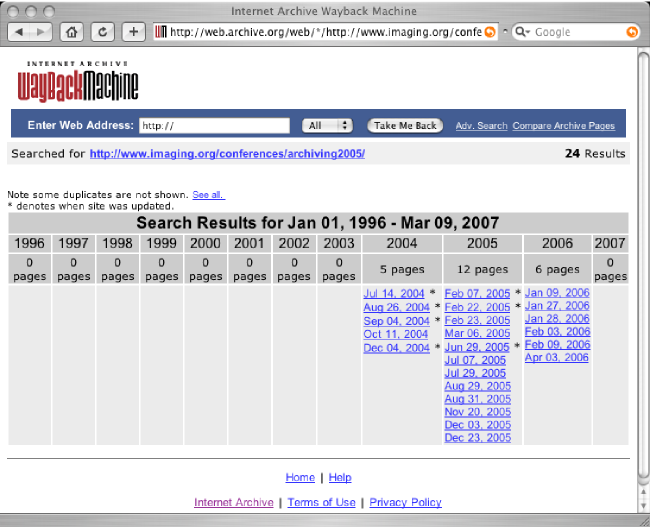The image size is (650, 528).
Task: Click the 2005 year column header
Action: point(482,243)
